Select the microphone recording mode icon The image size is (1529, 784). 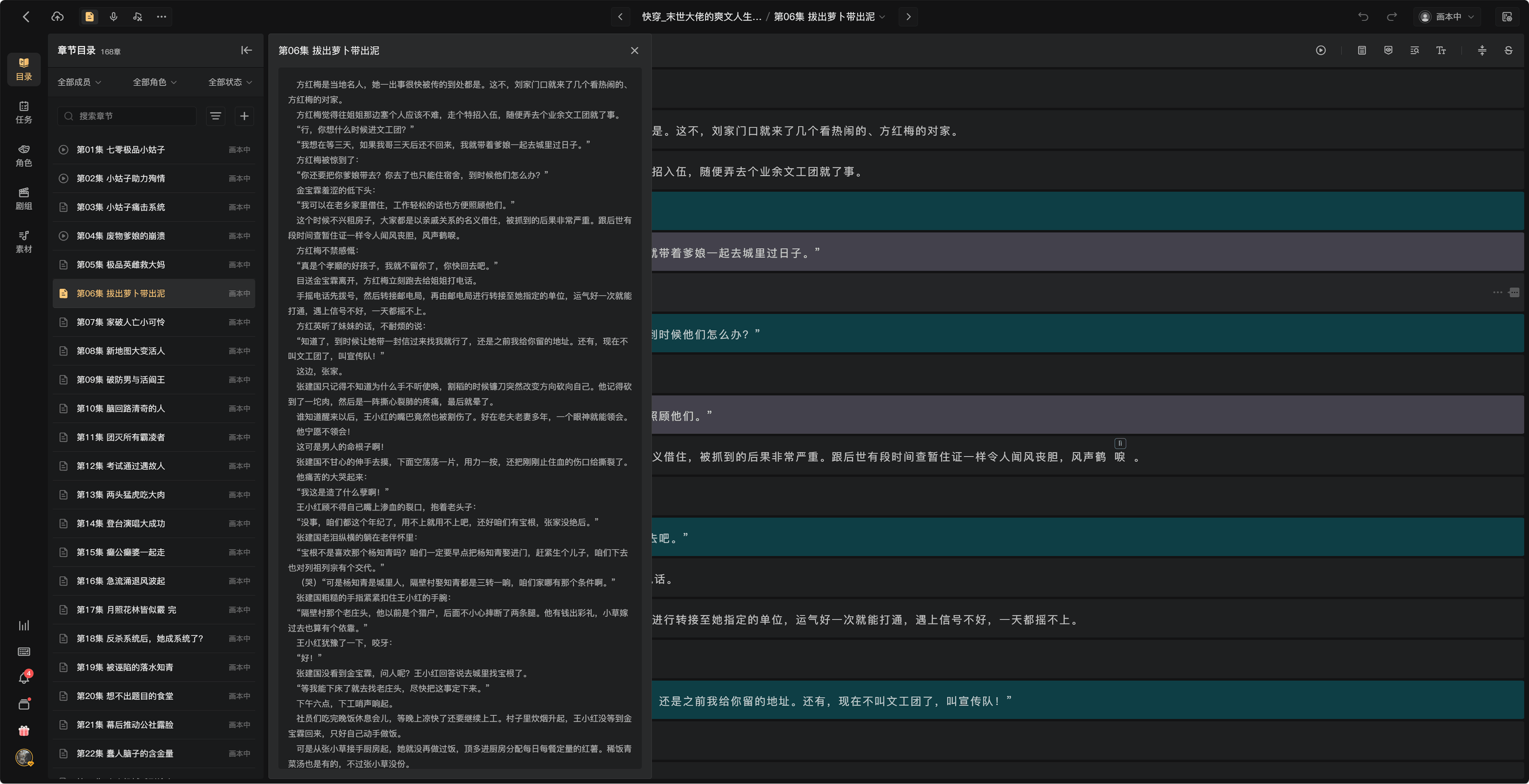click(113, 17)
